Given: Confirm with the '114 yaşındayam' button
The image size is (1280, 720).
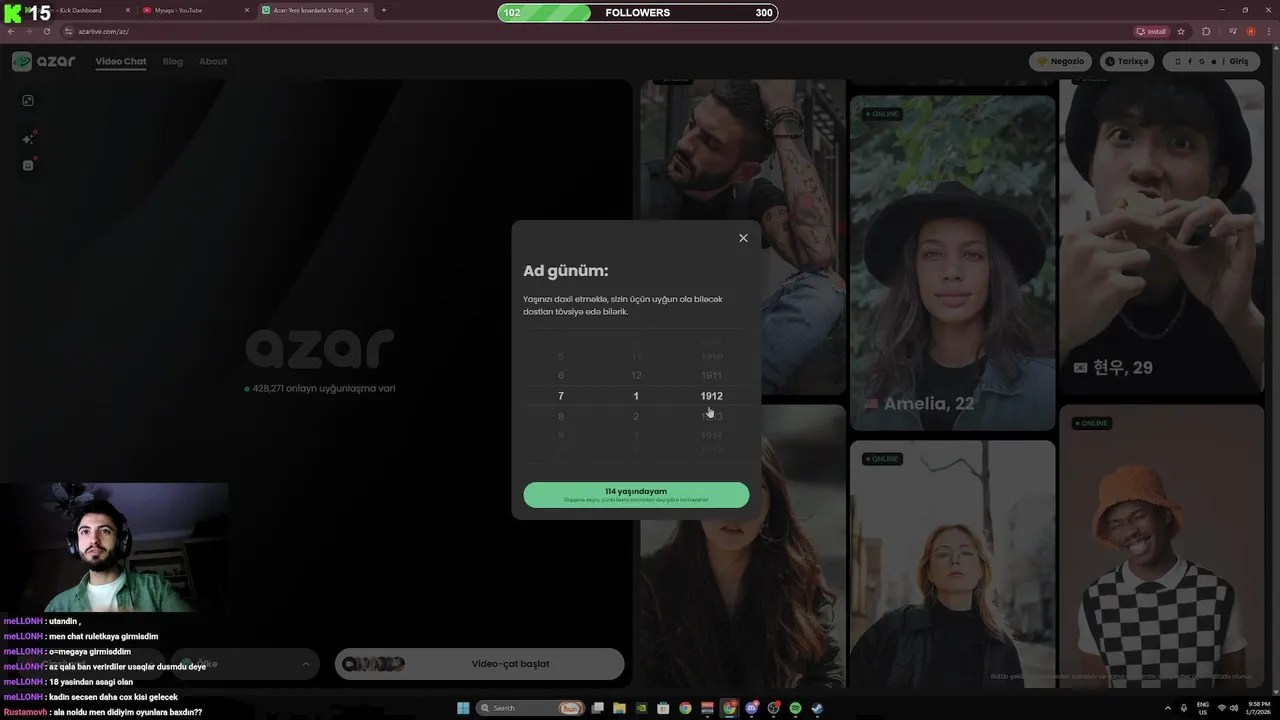Looking at the screenshot, I should point(636,495).
